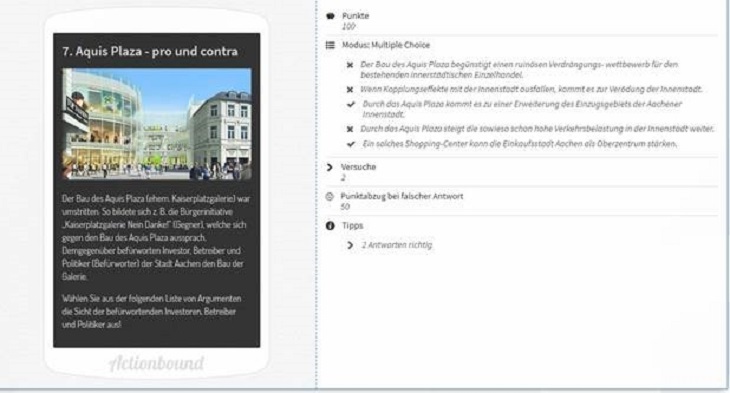Select the '7. Aquis Plaza - pro und contra' heading
This screenshot has height=393, width=730.
click(x=150, y=51)
